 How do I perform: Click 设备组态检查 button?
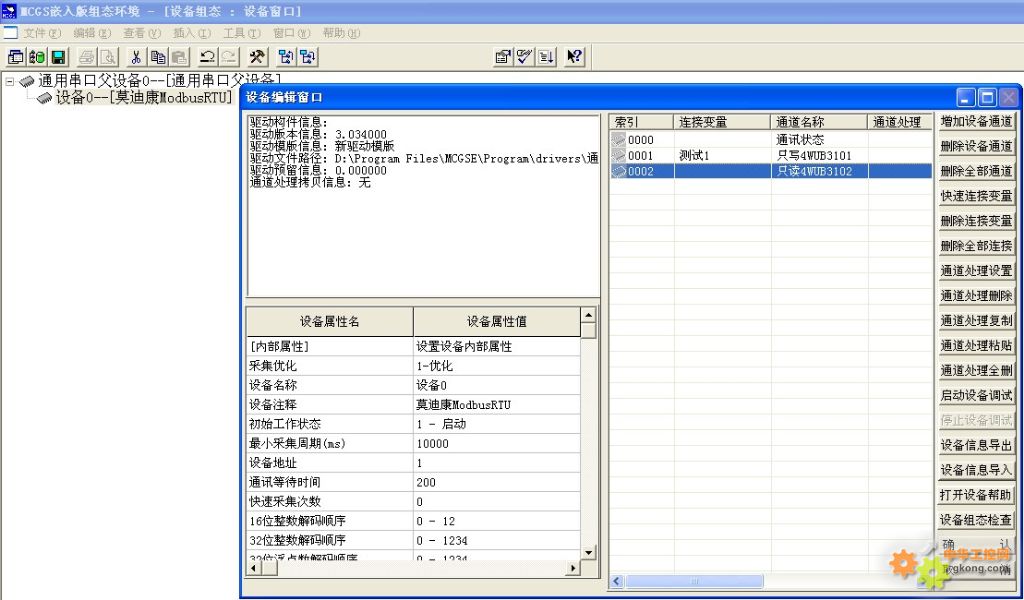976,520
